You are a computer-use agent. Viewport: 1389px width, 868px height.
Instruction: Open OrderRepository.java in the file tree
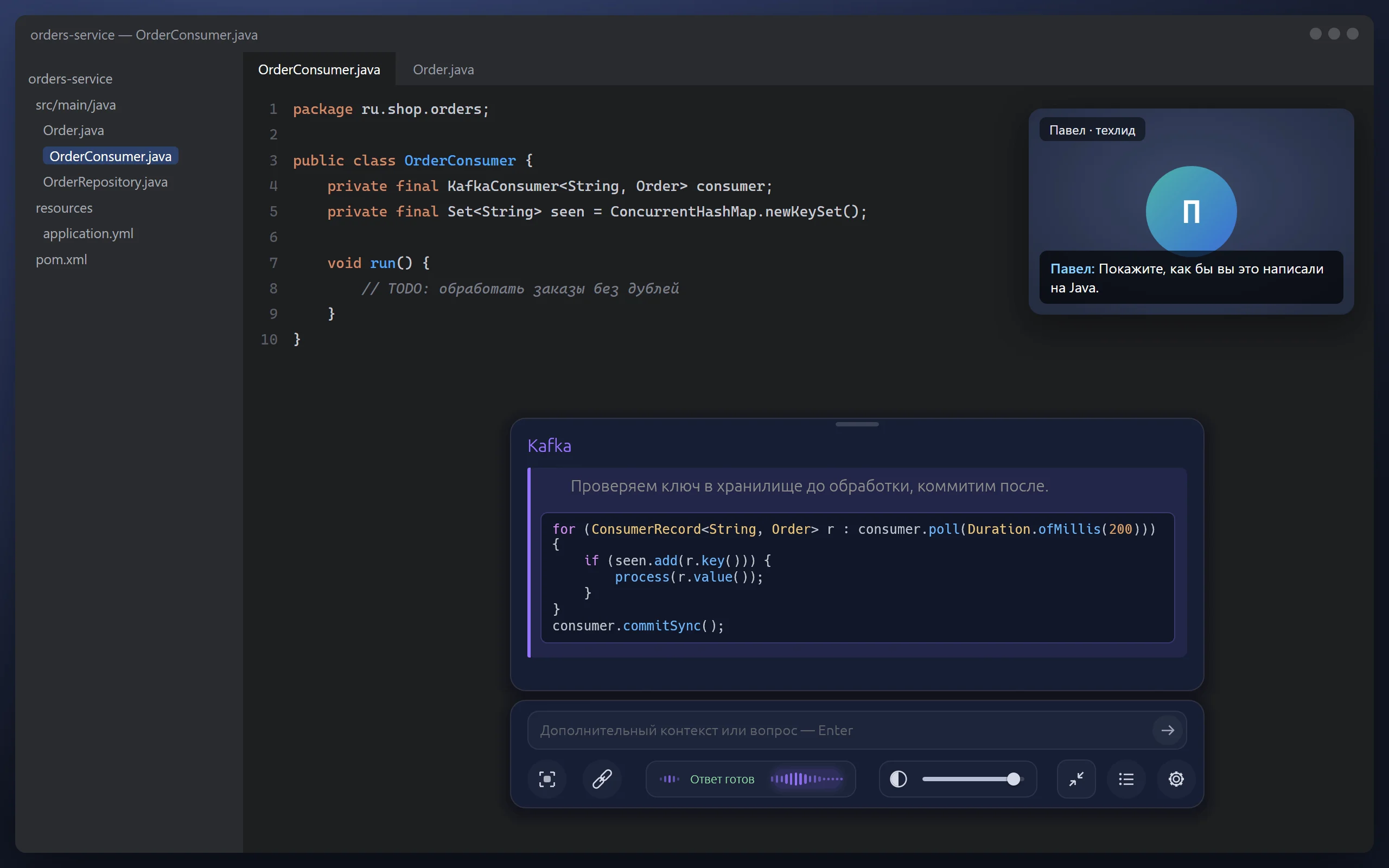pyautogui.click(x=105, y=182)
